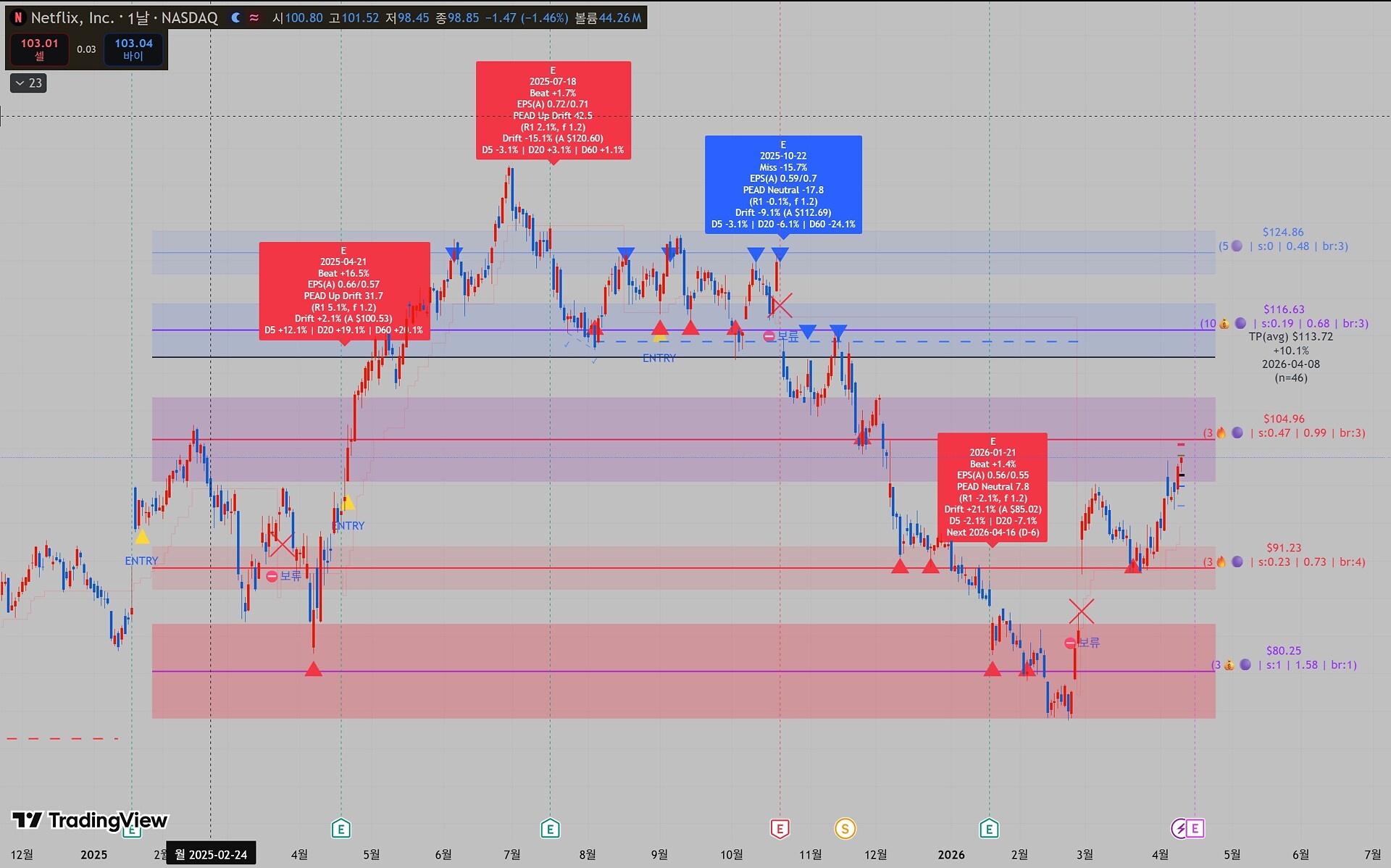1391x868 pixels.
Task: Click the 2026-01-21 earnings info label
Action: [992, 487]
